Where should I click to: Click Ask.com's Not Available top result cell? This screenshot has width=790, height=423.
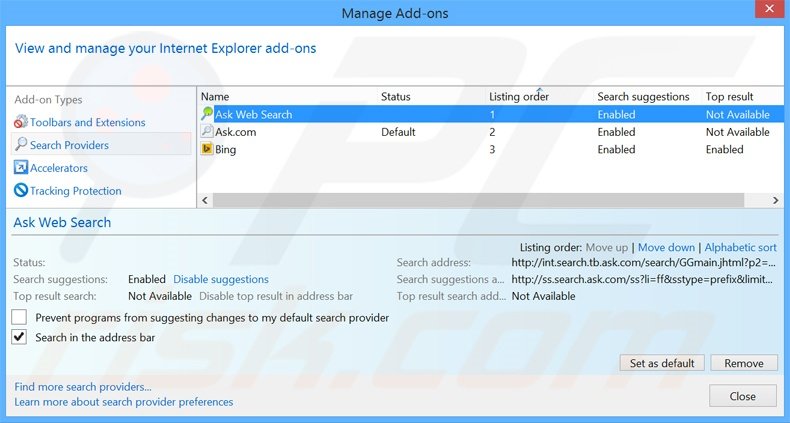pos(738,132)
